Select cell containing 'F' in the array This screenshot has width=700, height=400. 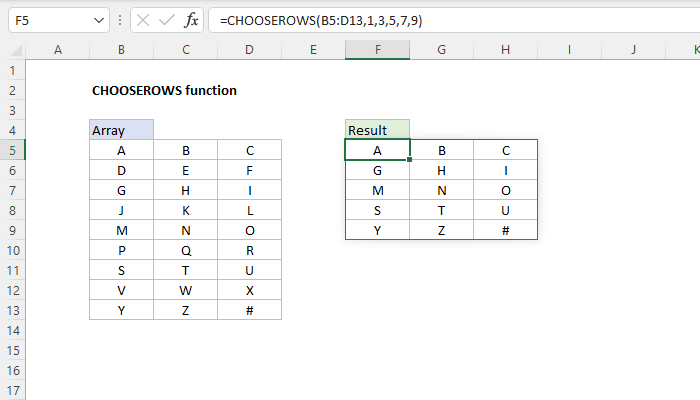250,171
